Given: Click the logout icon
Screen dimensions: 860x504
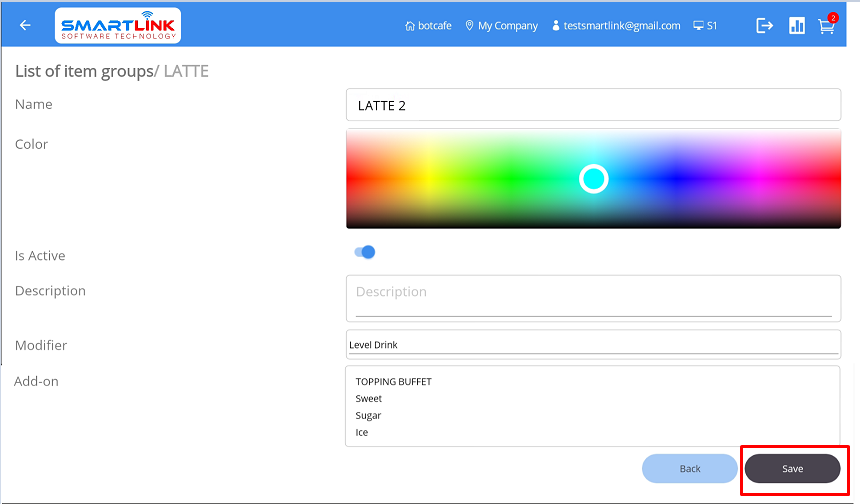Looking at the screenshot, I should pyautogui.click(x=765, y=26).
